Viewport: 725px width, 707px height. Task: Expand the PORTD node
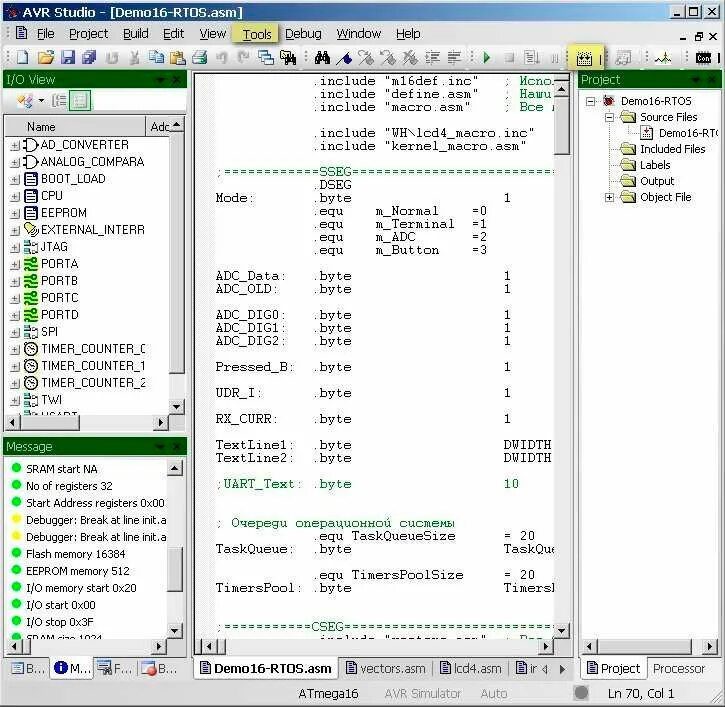[15, 315]
